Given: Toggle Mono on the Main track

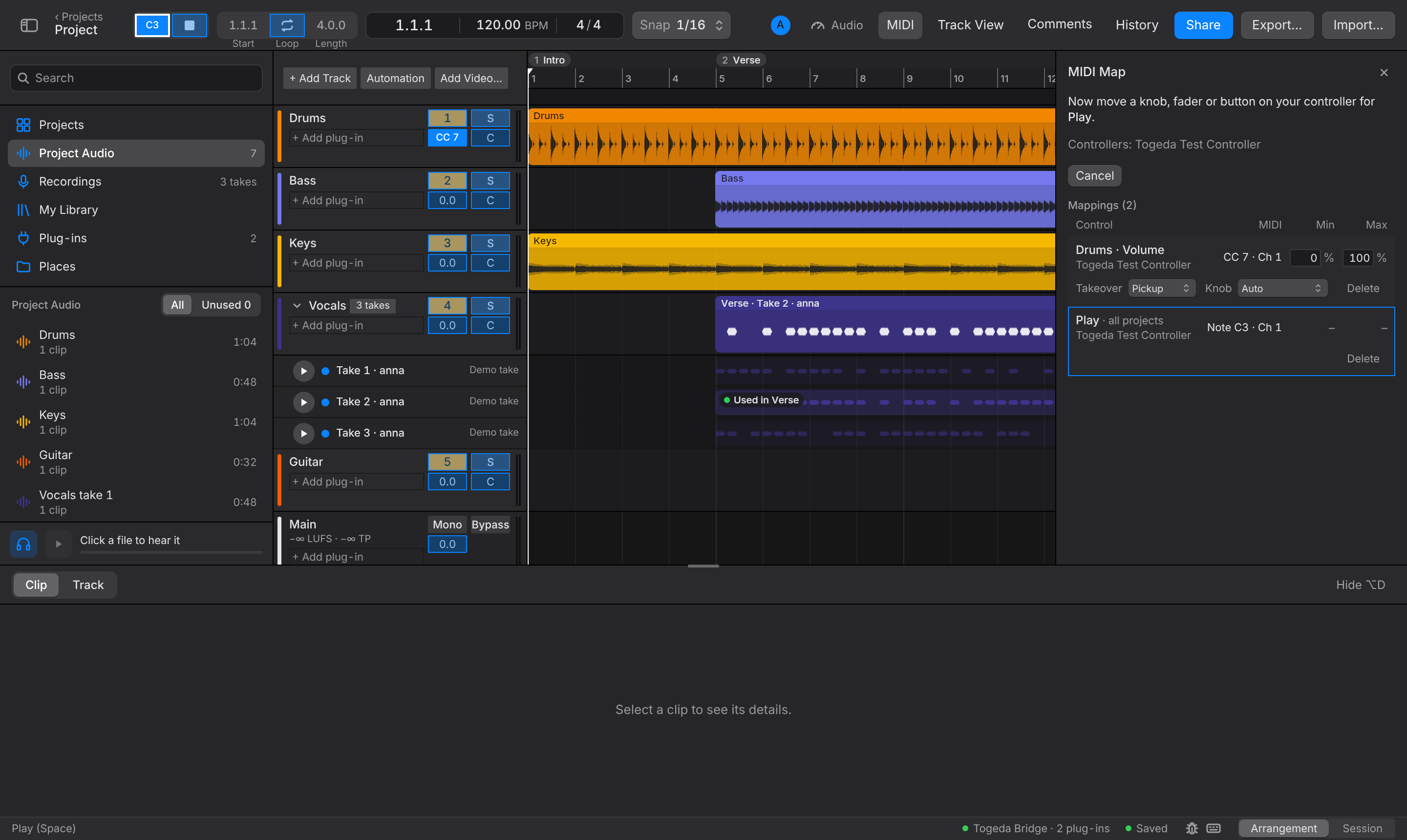Looking at the screenshot, I should pos(447,525).
